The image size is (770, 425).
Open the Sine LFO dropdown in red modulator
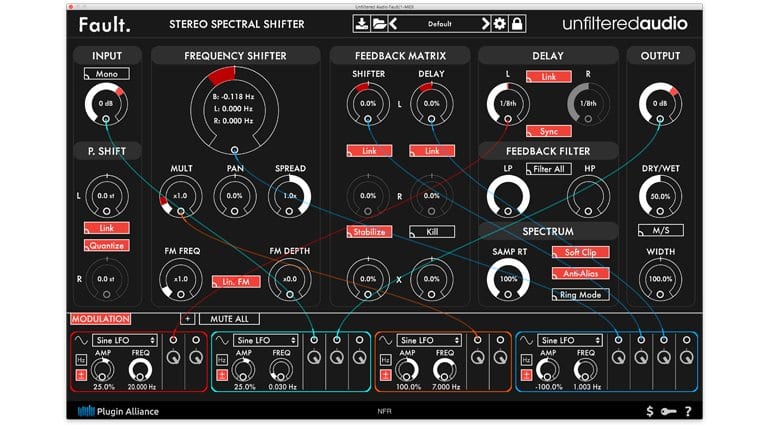(126, 340)
